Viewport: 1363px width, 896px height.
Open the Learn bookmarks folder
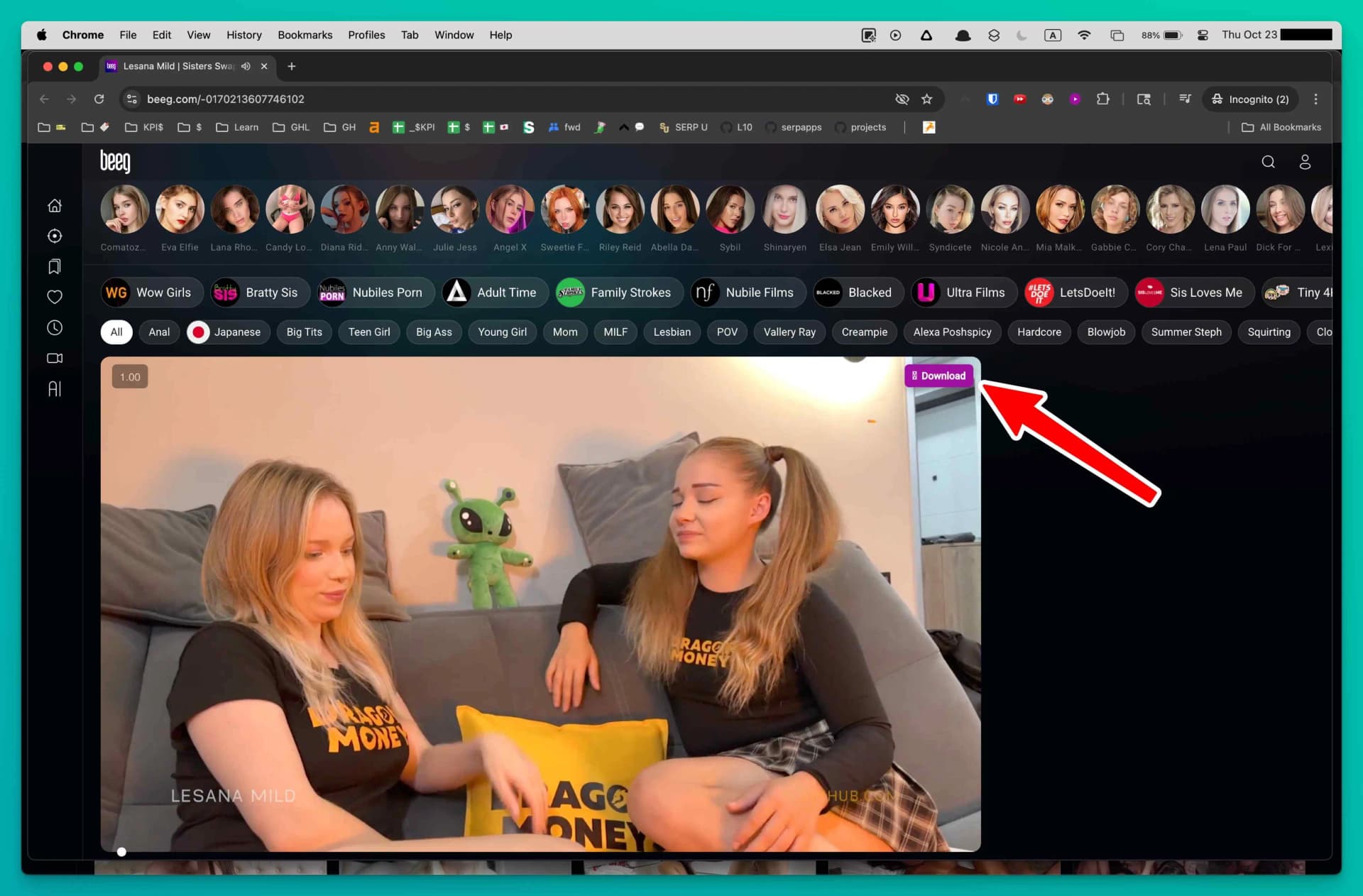(x=236, y=127)
